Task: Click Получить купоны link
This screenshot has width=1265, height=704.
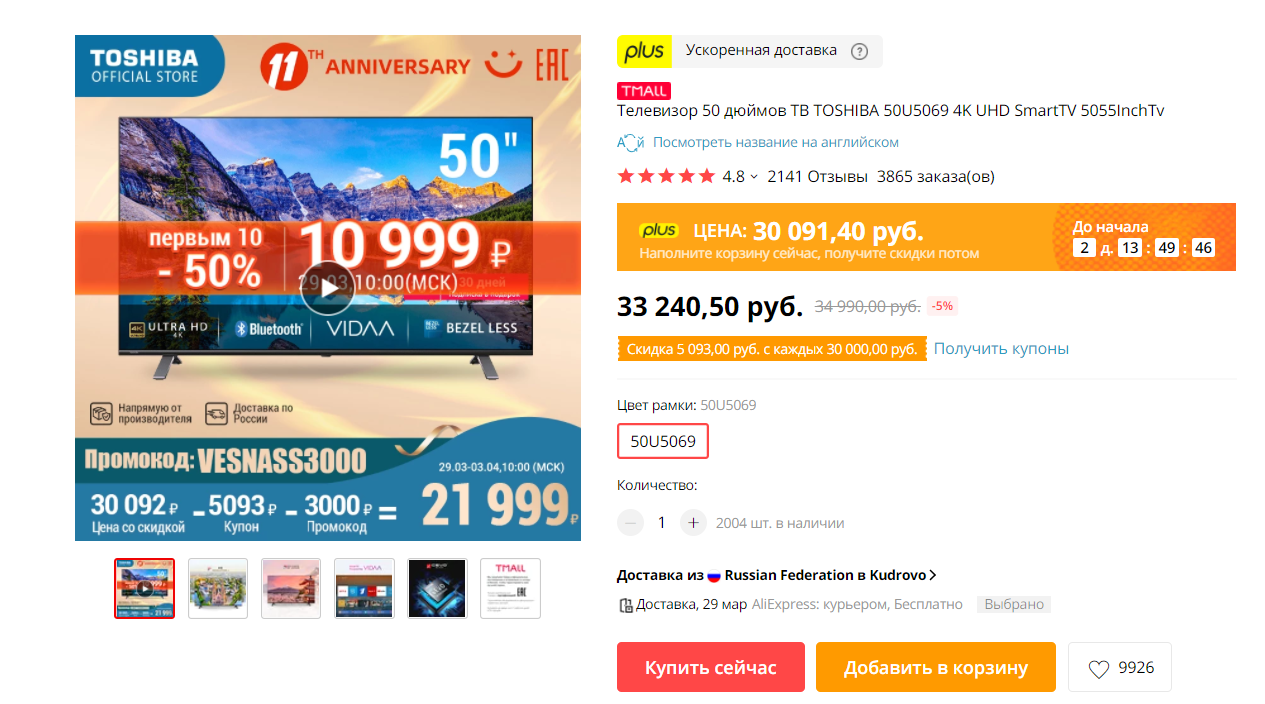Action: tap(1001, 348)
